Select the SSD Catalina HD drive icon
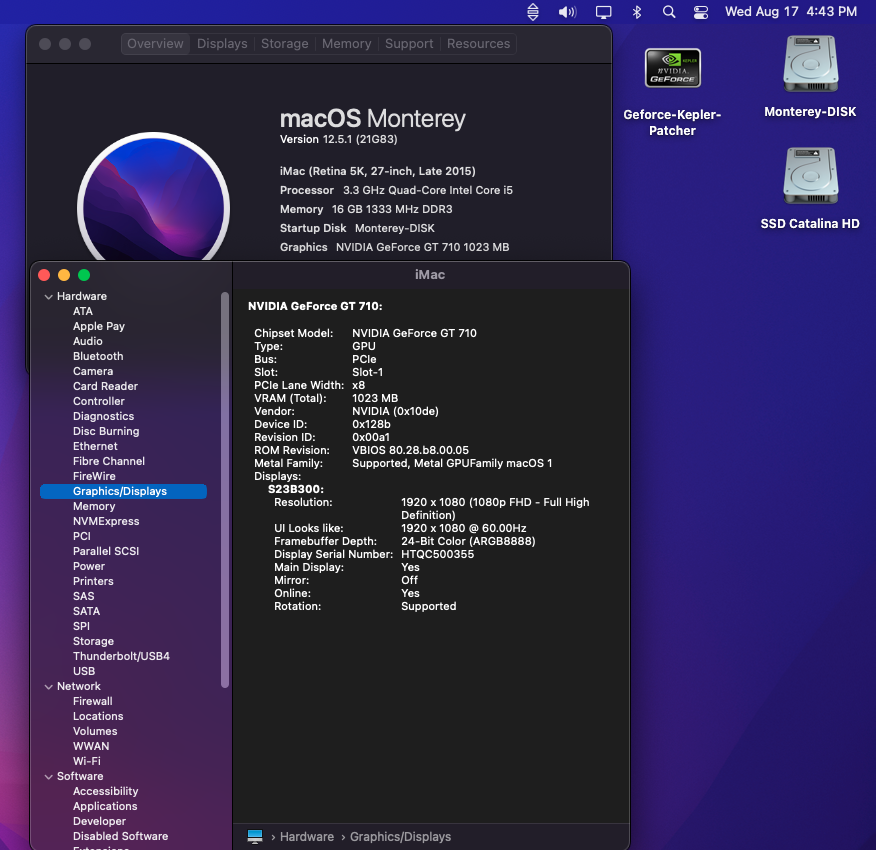 click(810, 175)
